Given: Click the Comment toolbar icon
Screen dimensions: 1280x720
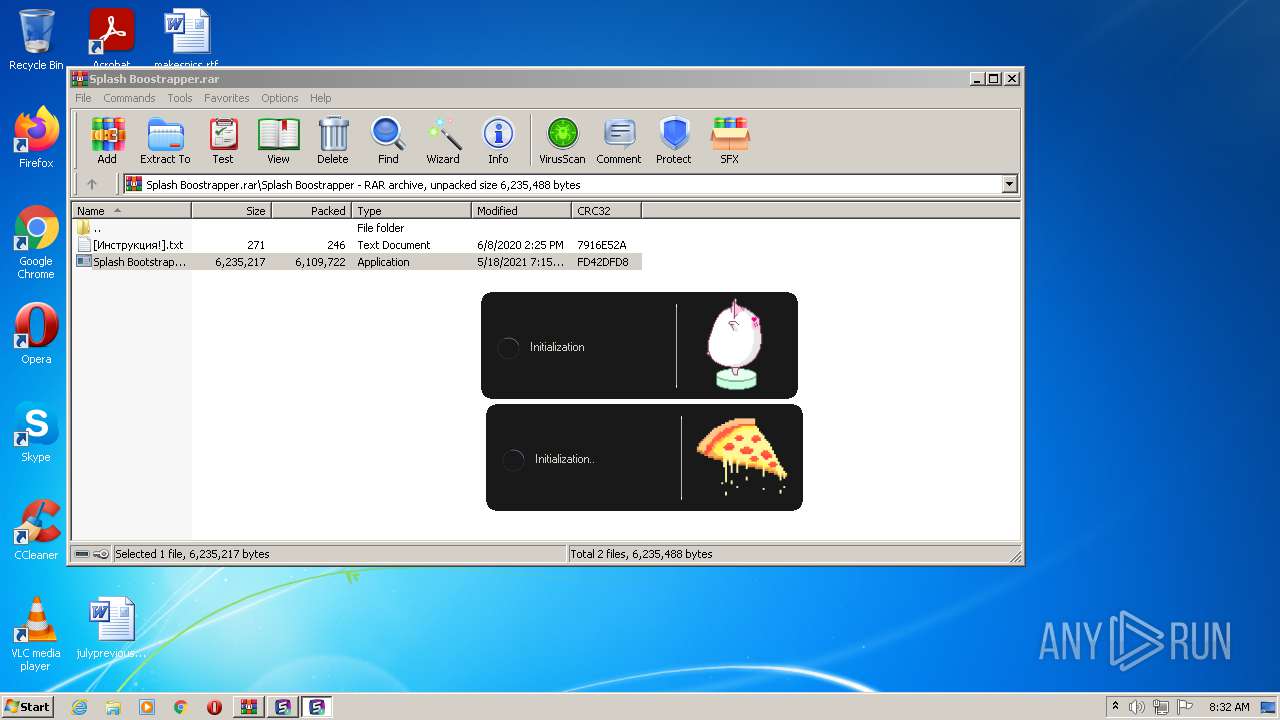Looking at the screenshot, I should tap(619, 141).
